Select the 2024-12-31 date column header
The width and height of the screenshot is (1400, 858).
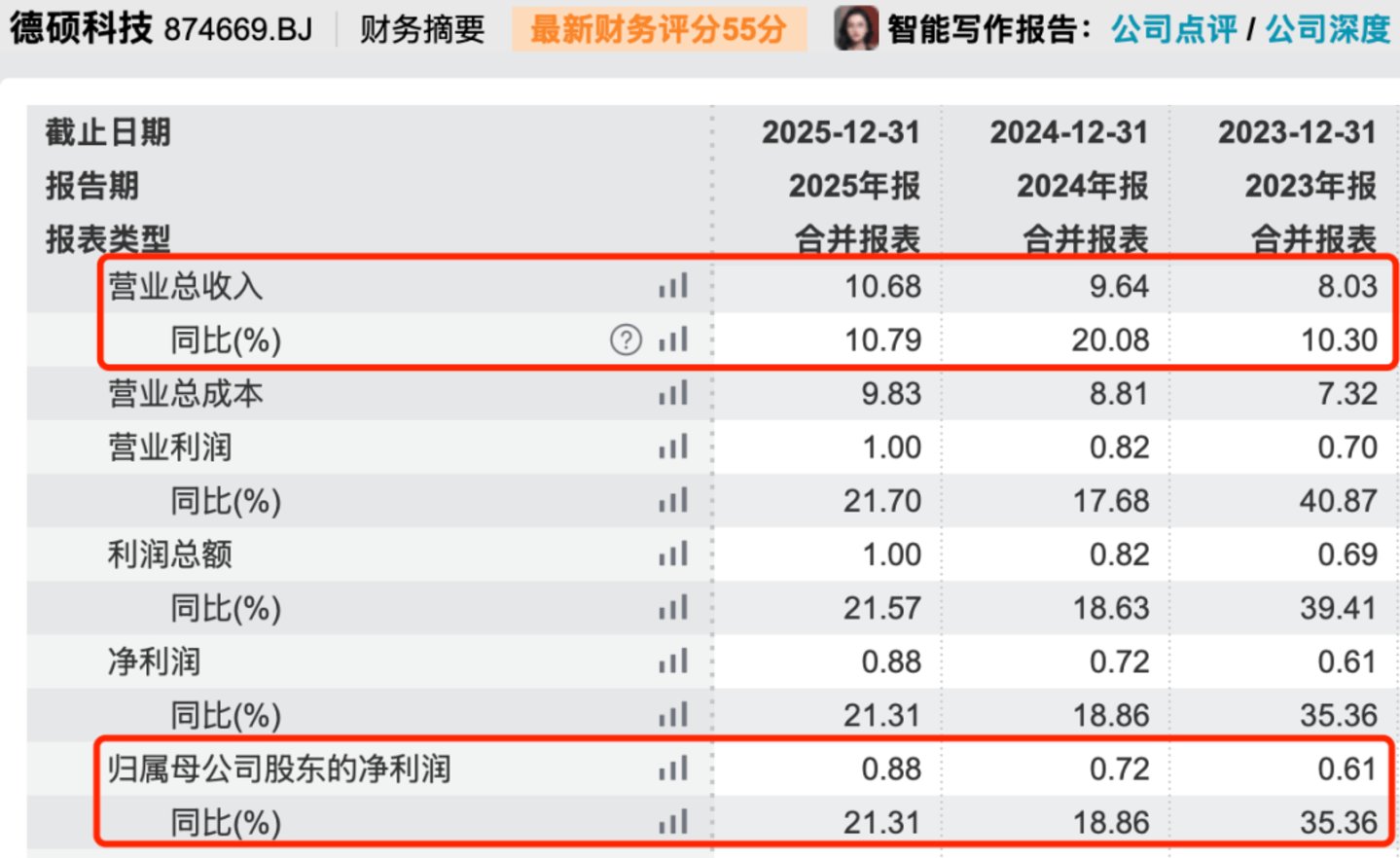1069,132
